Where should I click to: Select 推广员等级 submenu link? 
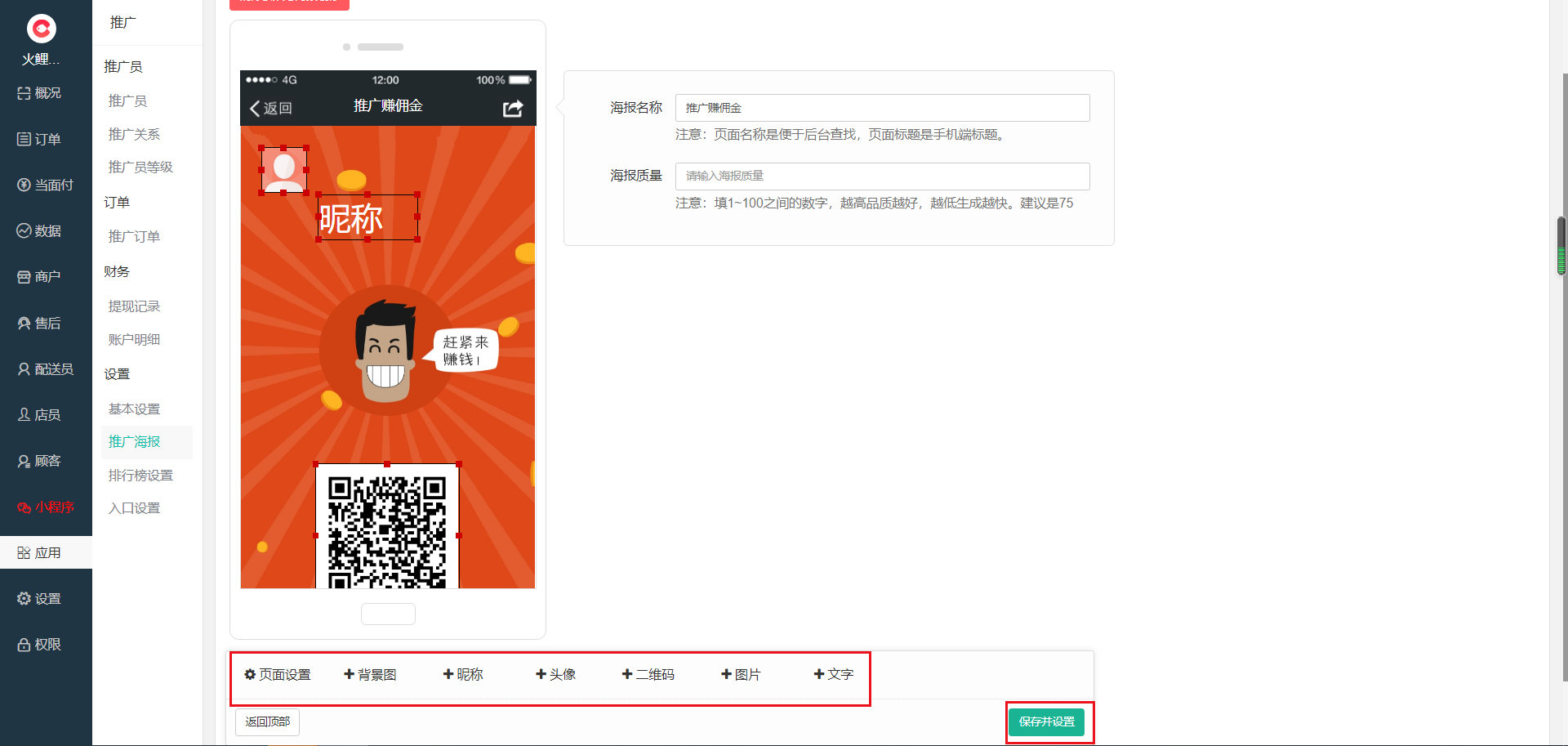(140, 167)
